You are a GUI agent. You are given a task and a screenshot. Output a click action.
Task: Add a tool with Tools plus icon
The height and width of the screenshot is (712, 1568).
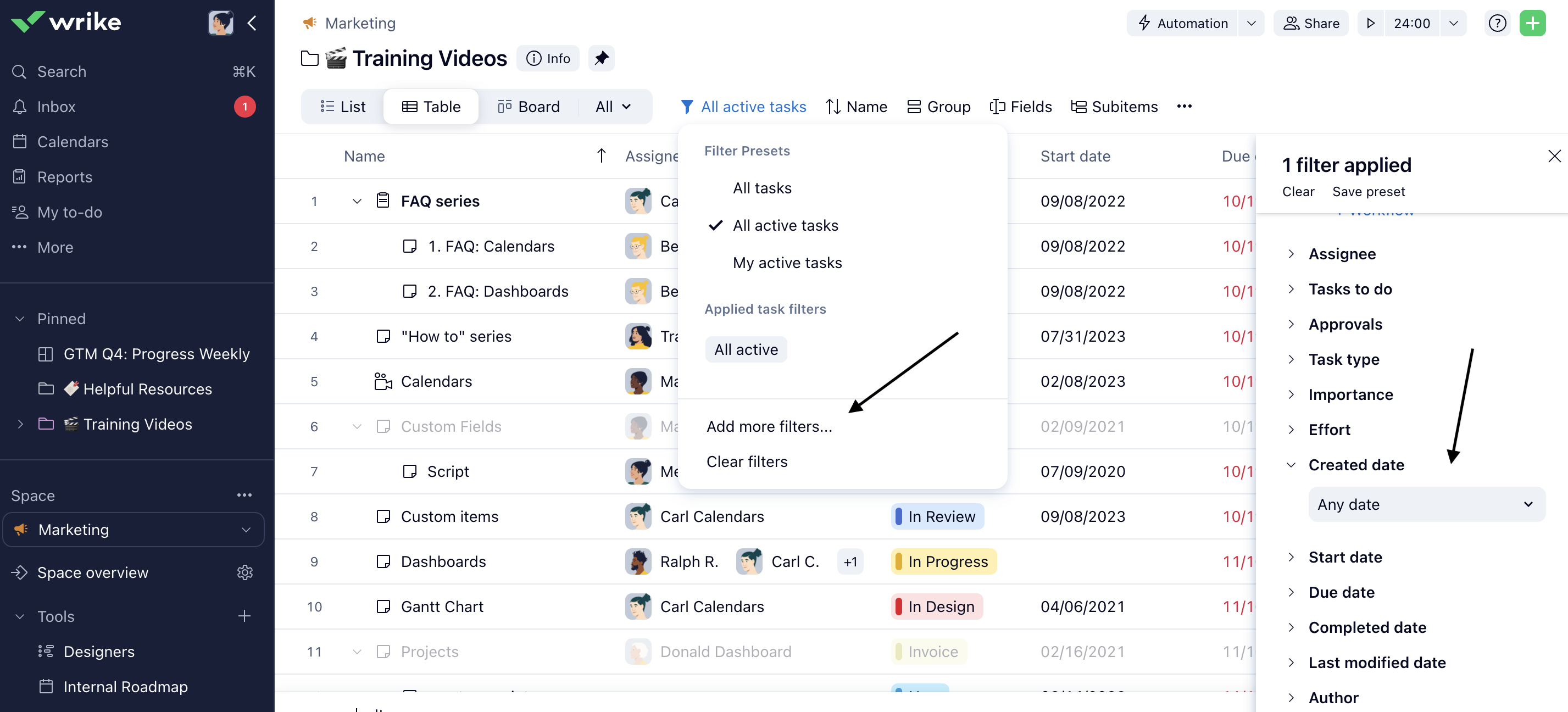pos(244,616)
